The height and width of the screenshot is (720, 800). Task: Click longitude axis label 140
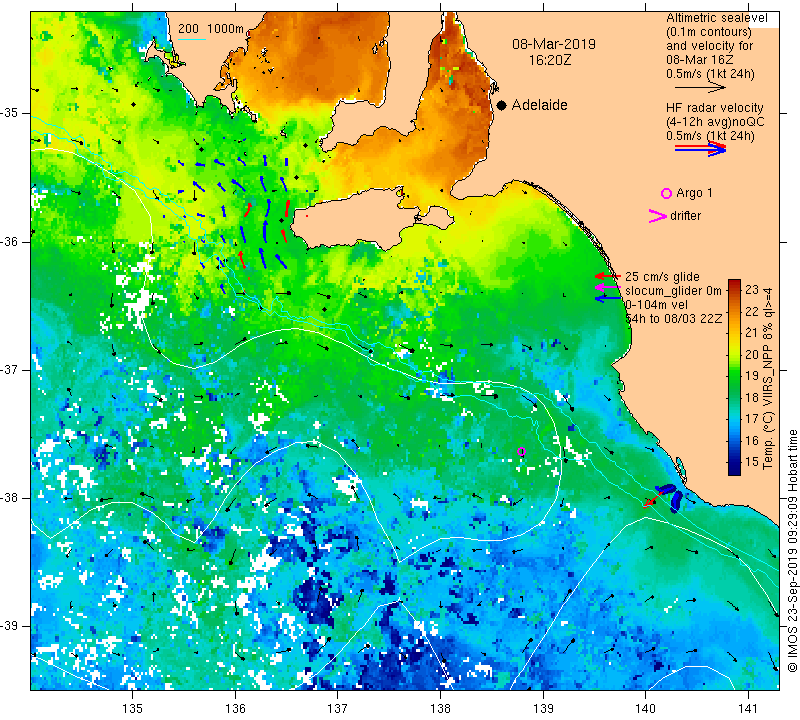coord(645,708)
